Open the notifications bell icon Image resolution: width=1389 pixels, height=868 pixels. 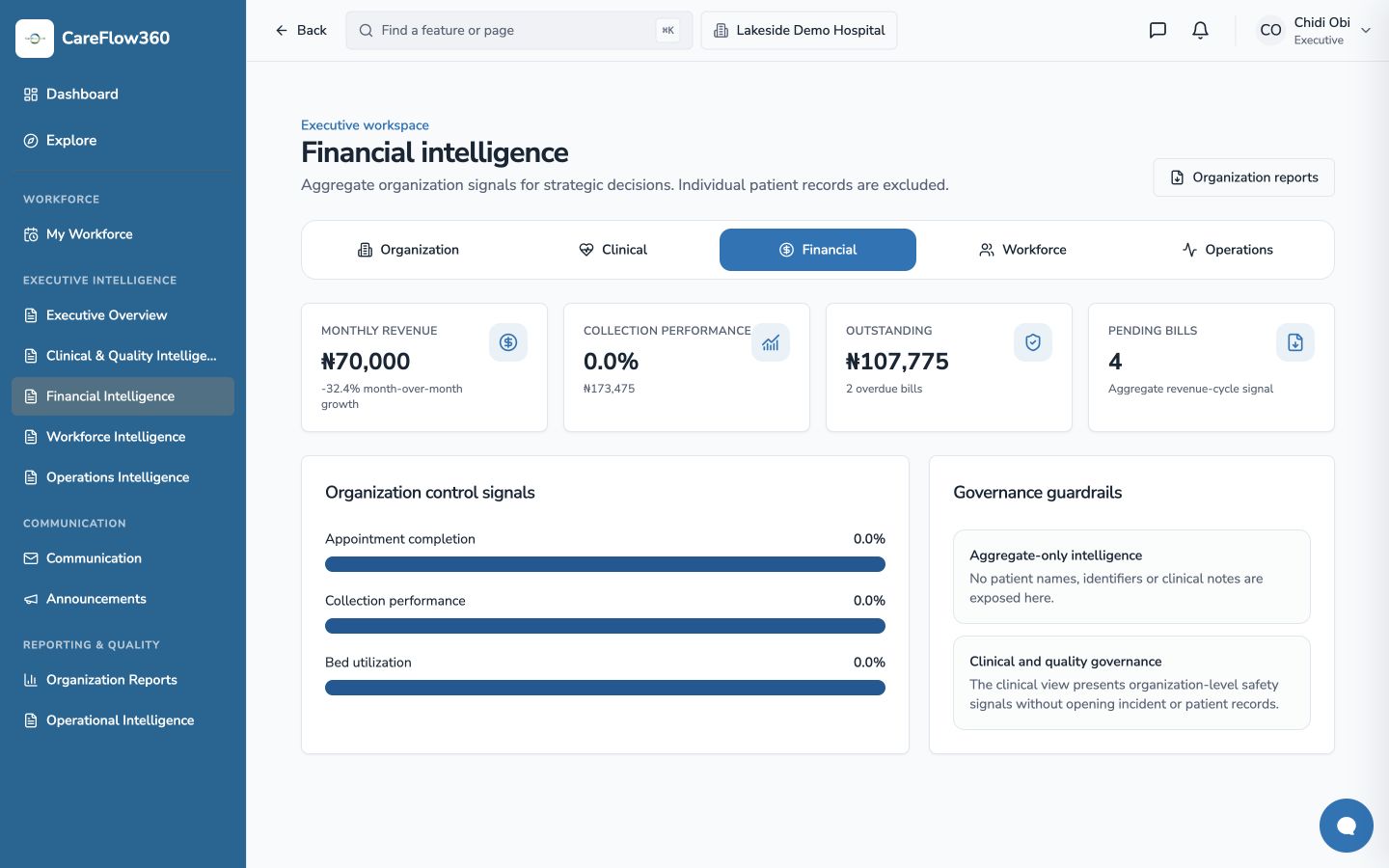tap(1200, 30)
